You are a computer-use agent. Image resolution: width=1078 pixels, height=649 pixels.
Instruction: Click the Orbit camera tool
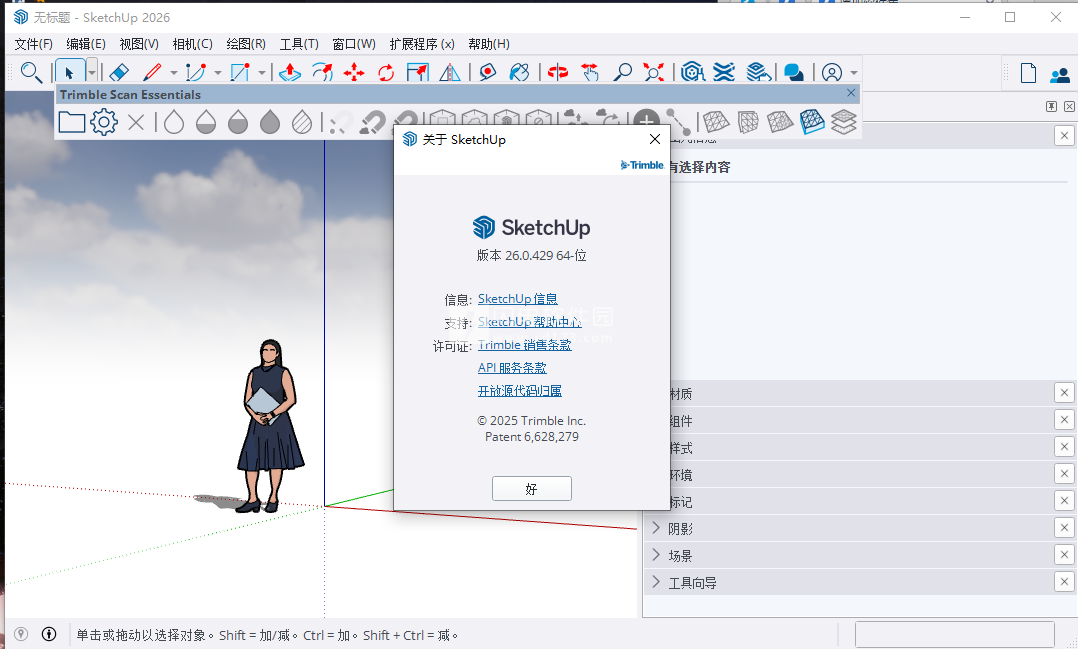tap(557, 72)
